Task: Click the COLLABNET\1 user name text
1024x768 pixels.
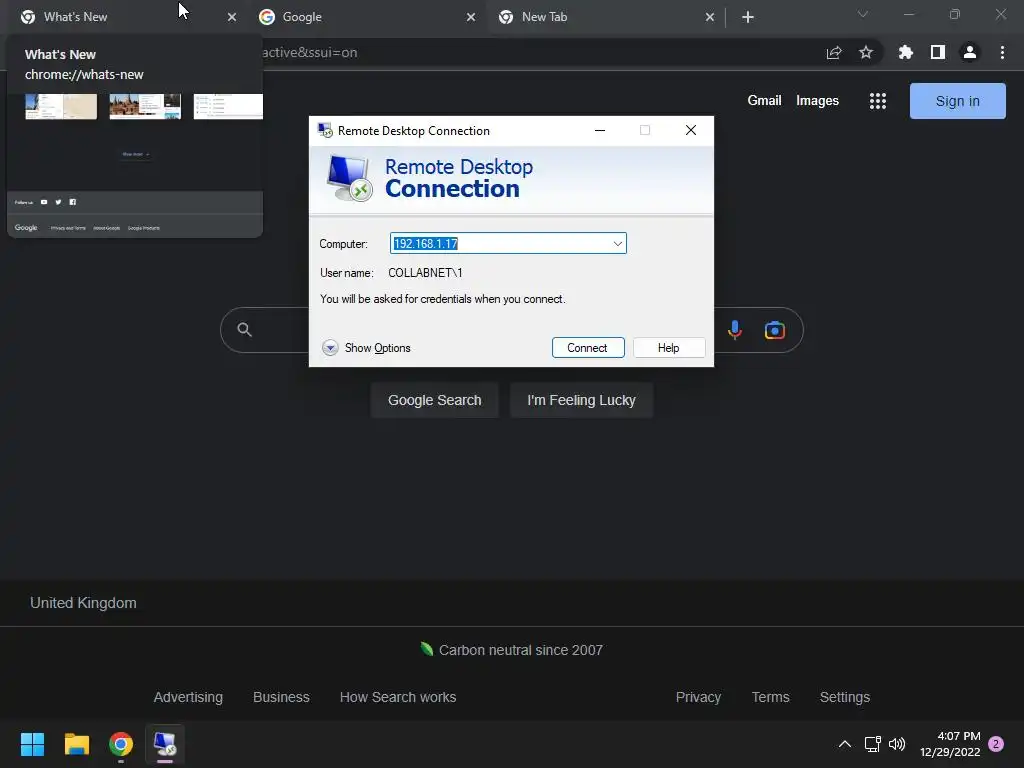Action: 425,273
